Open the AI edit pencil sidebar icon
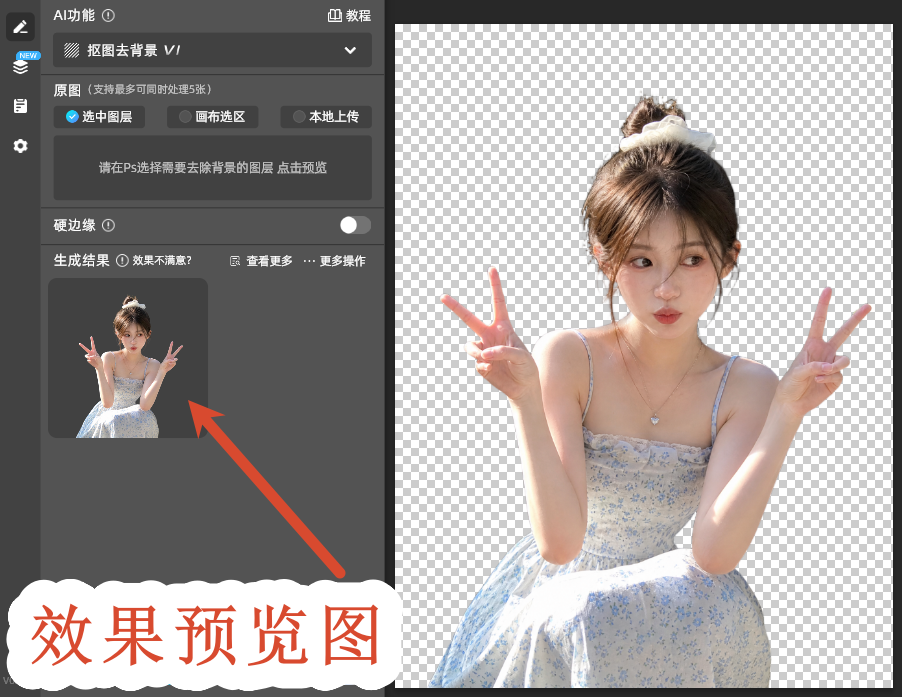Screen dimensions: 902x697 click(20, 26)
